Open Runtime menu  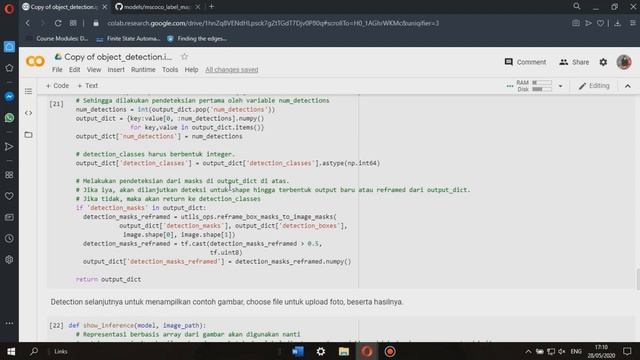(143, 70)
